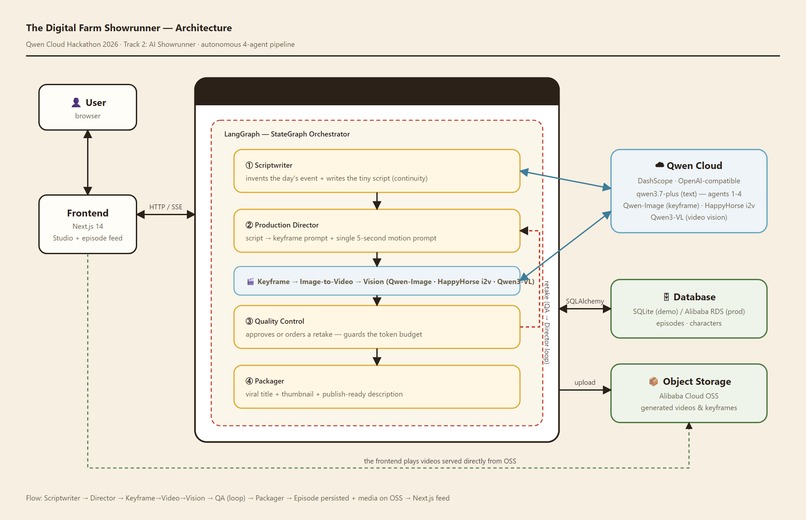
Task: Click "LangGraph — StateGraph Orchestrator" label
Action: [x=287, y=134]
